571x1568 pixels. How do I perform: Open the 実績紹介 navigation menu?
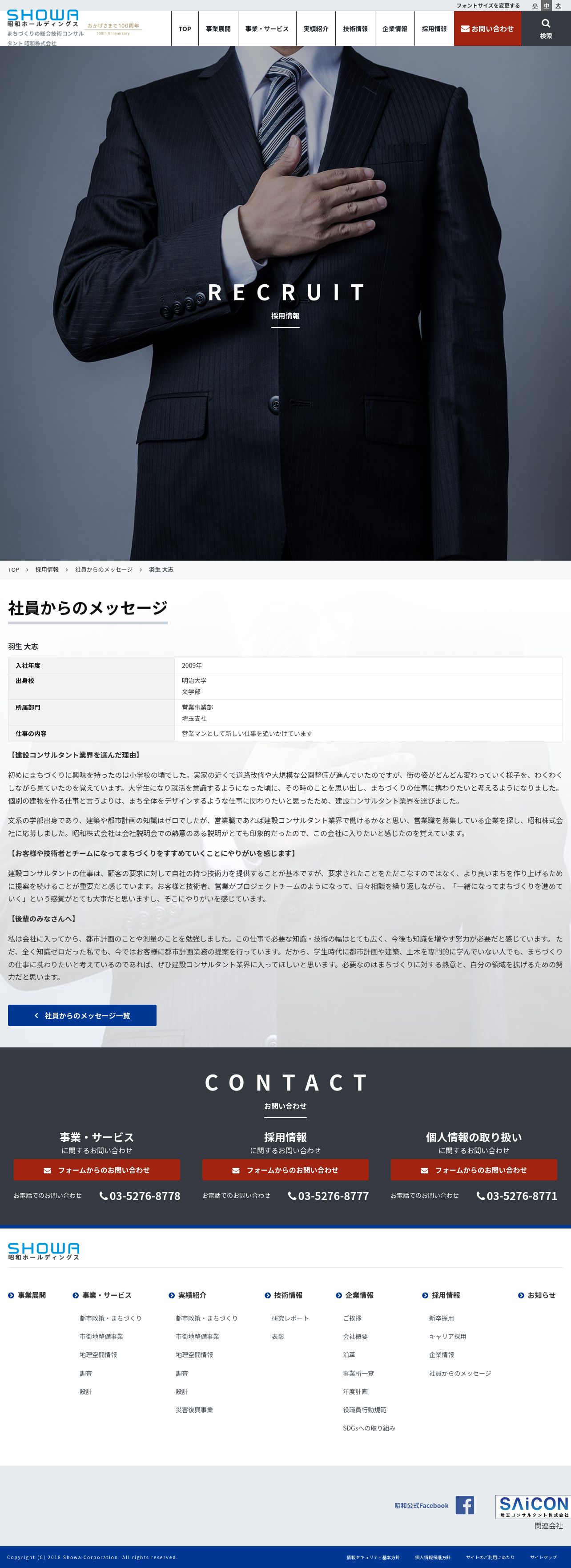click(x=316, y=28)
